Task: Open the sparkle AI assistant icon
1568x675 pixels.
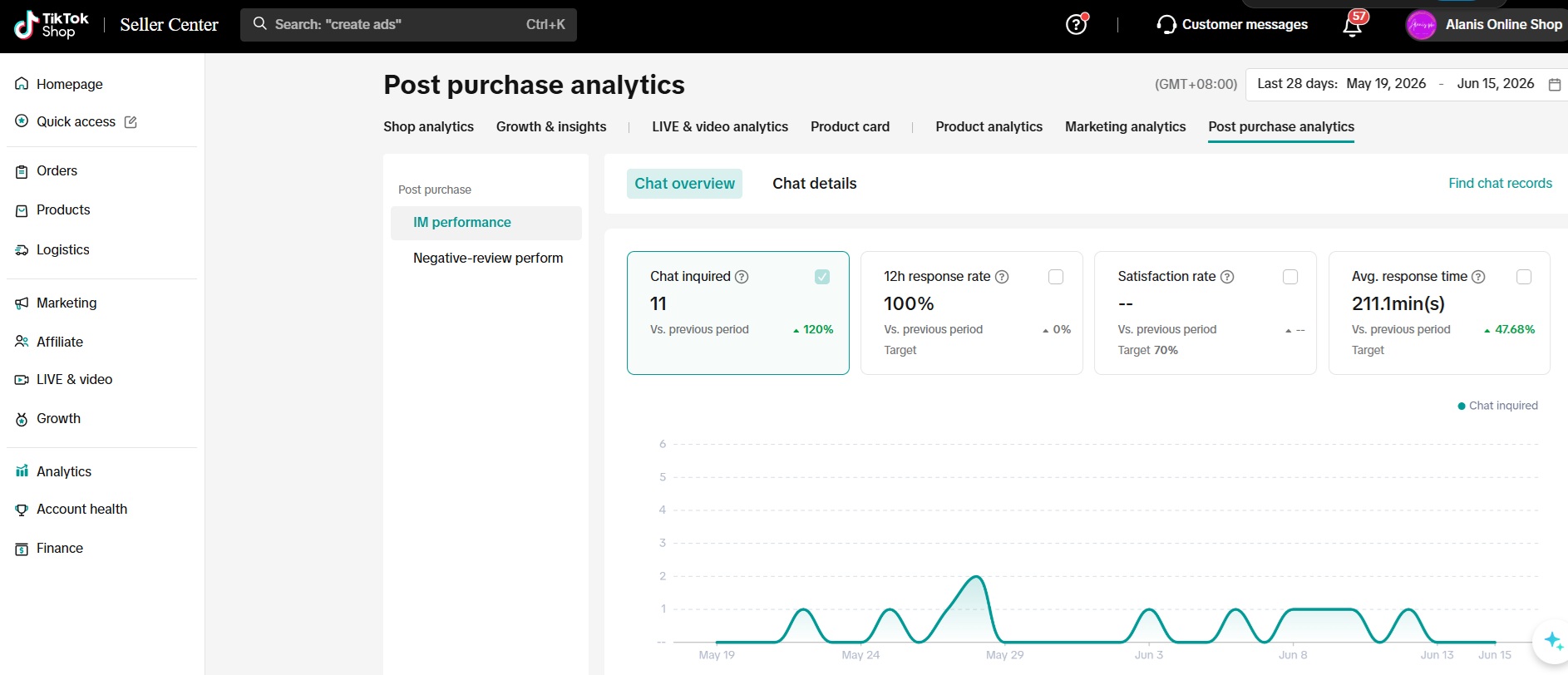Action: tap(1552, 641)
